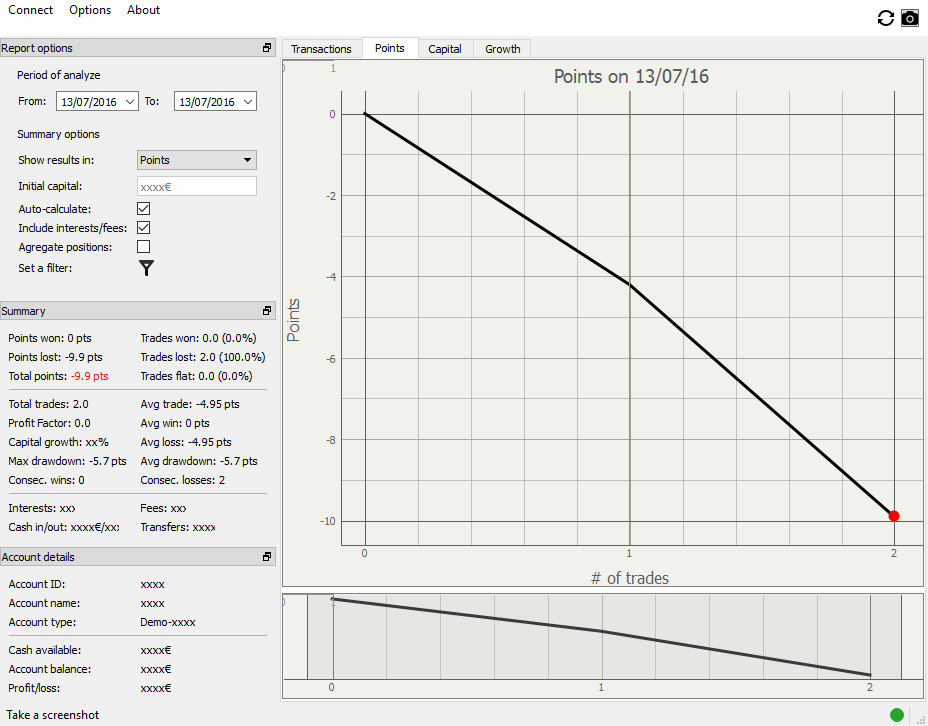Click 'Consec. wins: 0' text
The width and height of the screenshot is (928, 726).
[x=46, y=480]
